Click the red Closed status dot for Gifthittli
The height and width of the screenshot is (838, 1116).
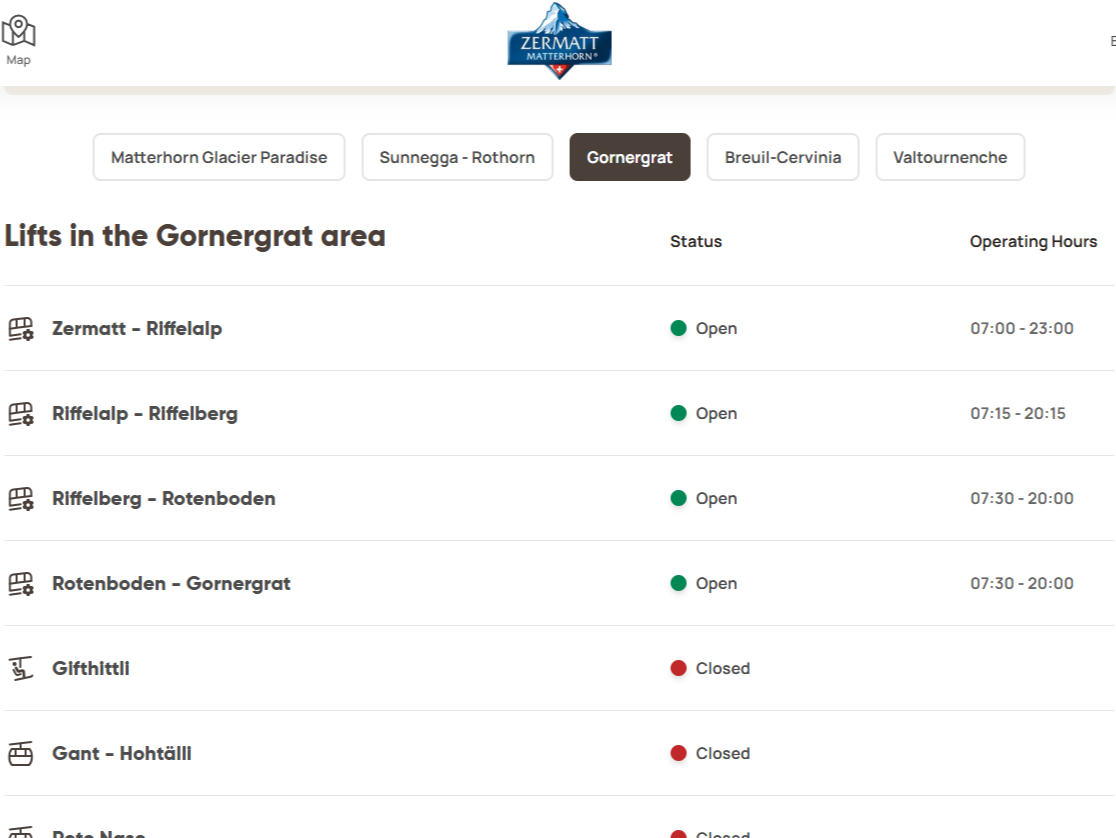coord(679,668)
